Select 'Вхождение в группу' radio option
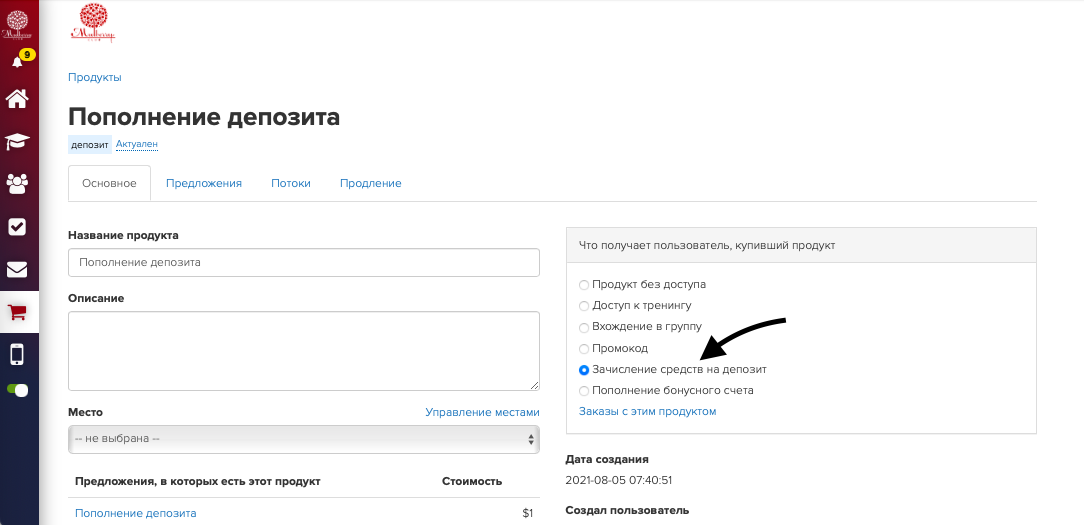The width and height of the screenshot is (1084, 525). [x=584, y=327]
